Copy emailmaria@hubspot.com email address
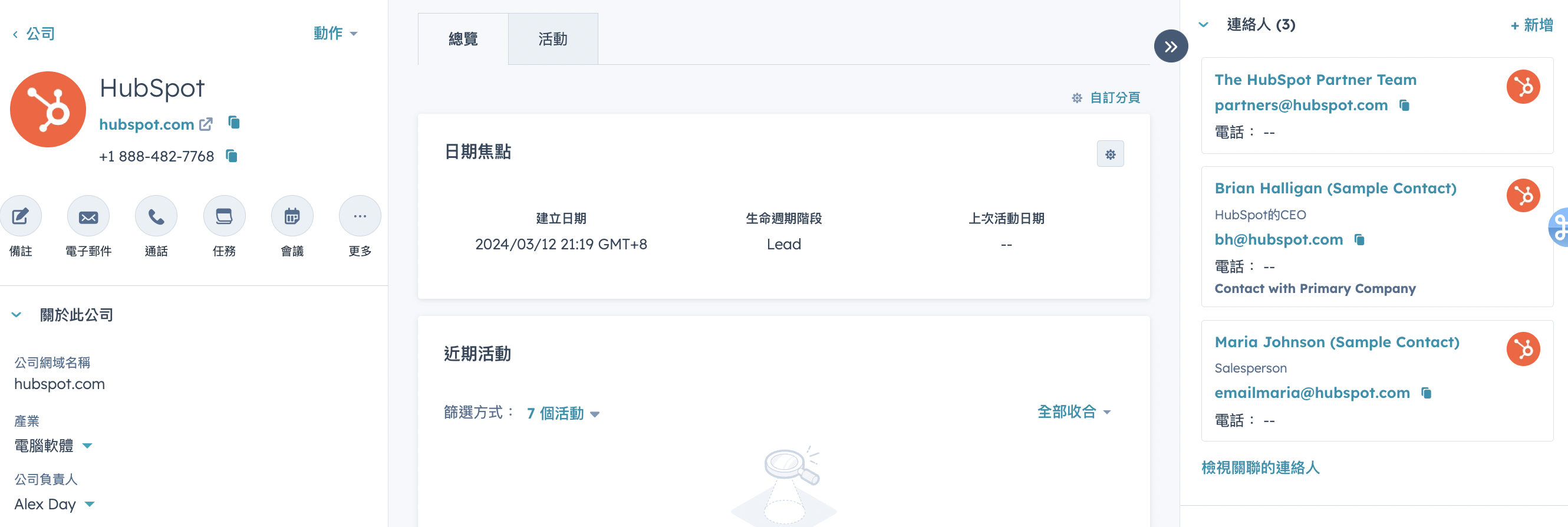Image resolution: width=1568 pixels, height=527 pixels. pos(1426,393)
